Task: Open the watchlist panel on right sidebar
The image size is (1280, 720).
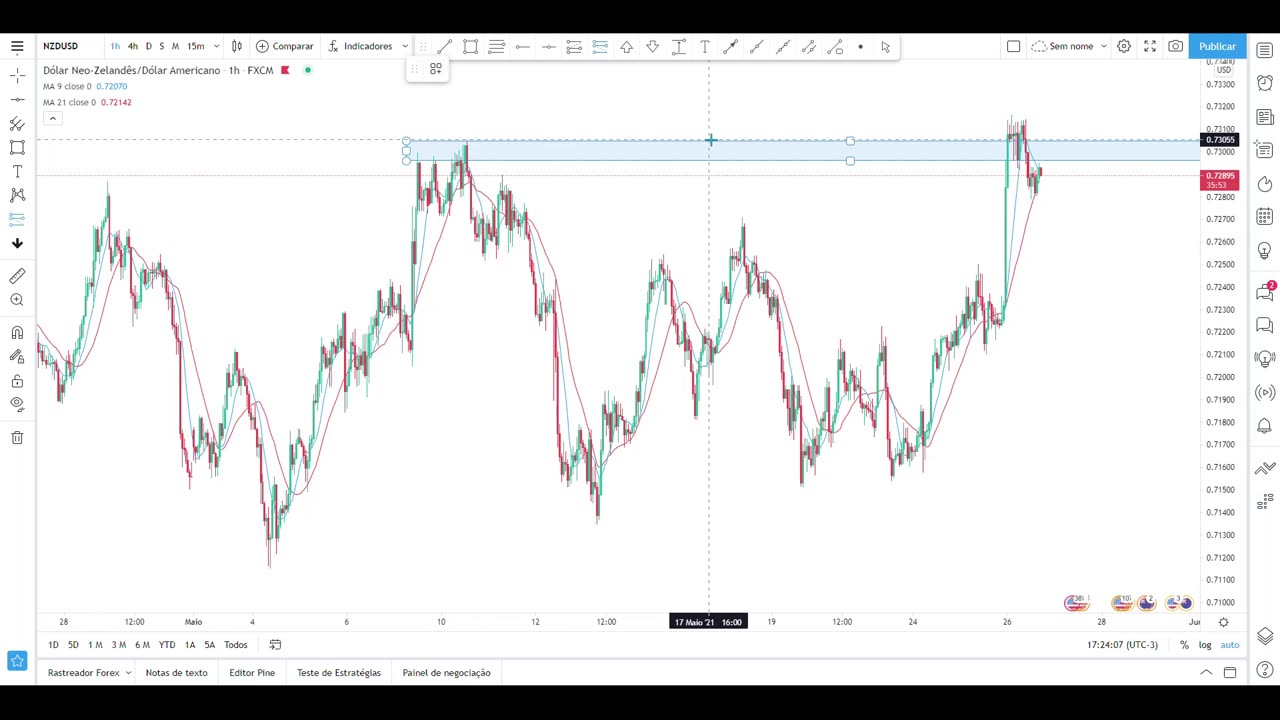Action: coord(1265,50)
